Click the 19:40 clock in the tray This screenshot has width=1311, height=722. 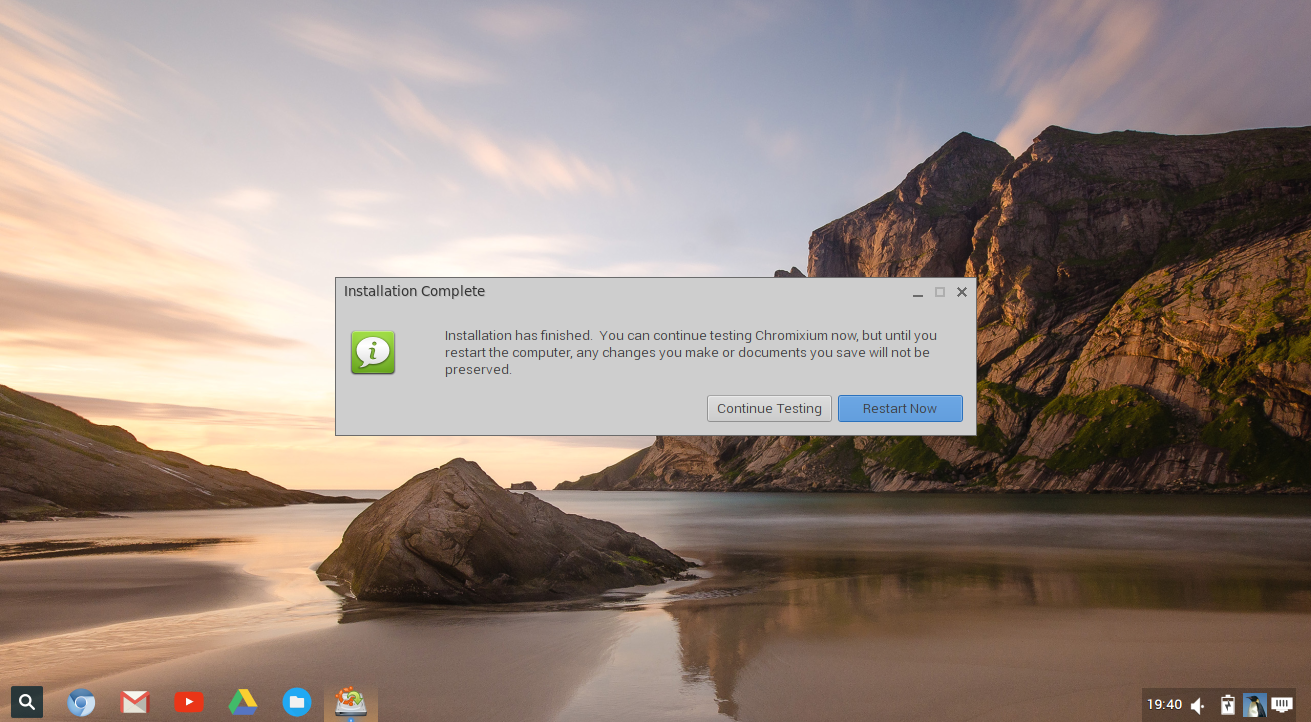(1164, 704)
